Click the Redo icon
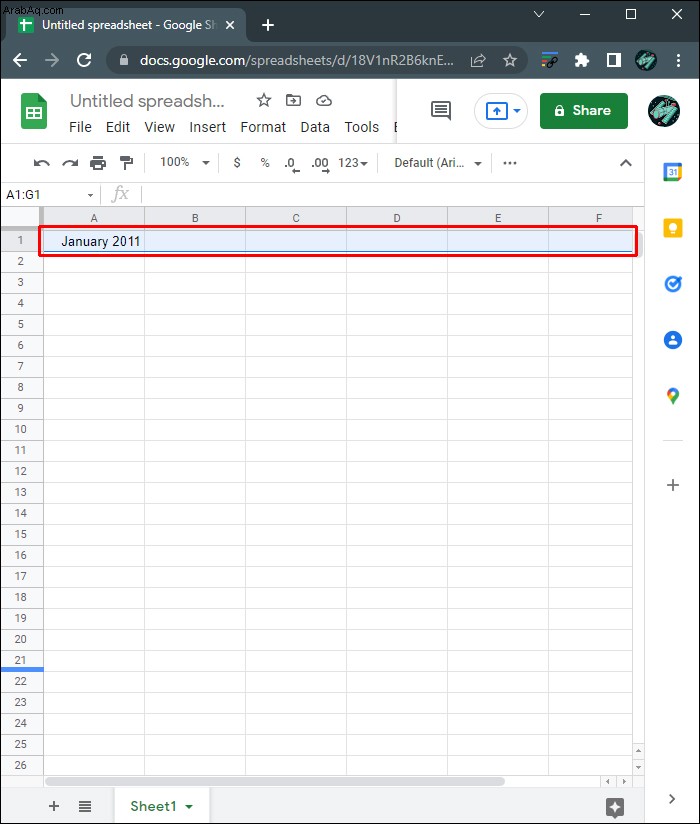The height and width of the screenshot is (824, 700). point(70,163)
